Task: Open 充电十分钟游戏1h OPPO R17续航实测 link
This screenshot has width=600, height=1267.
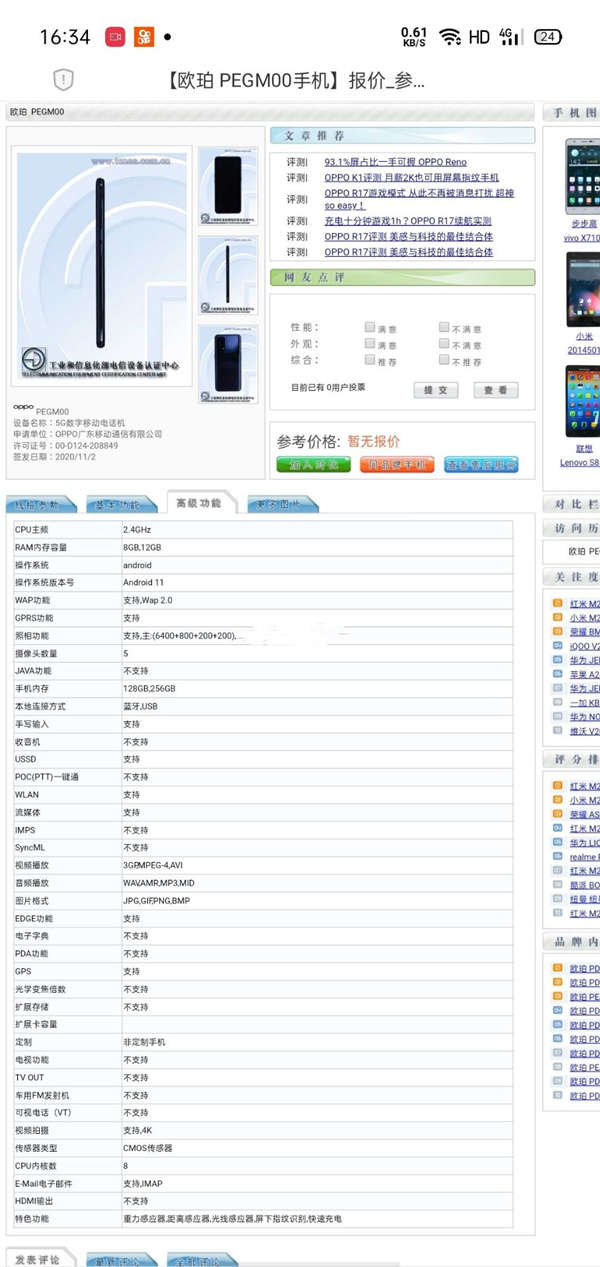Action: pos(407,221)
